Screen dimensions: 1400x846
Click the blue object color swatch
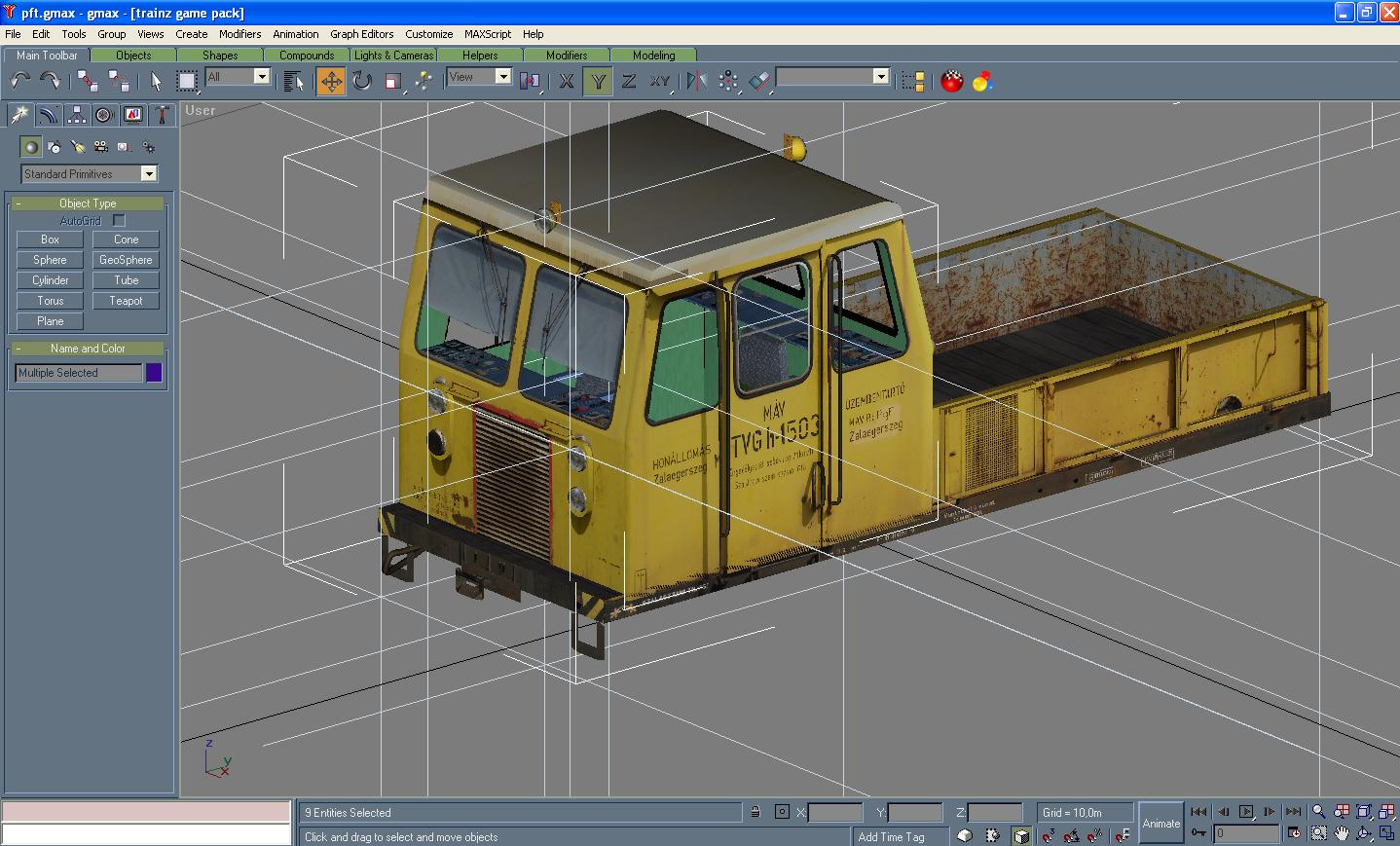pos(154,373)
